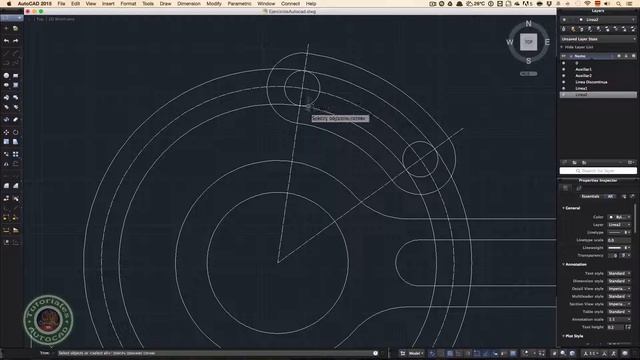Click the zoom magnifier icon in status bar
This screenshot has width=640, height=360.
563,353
